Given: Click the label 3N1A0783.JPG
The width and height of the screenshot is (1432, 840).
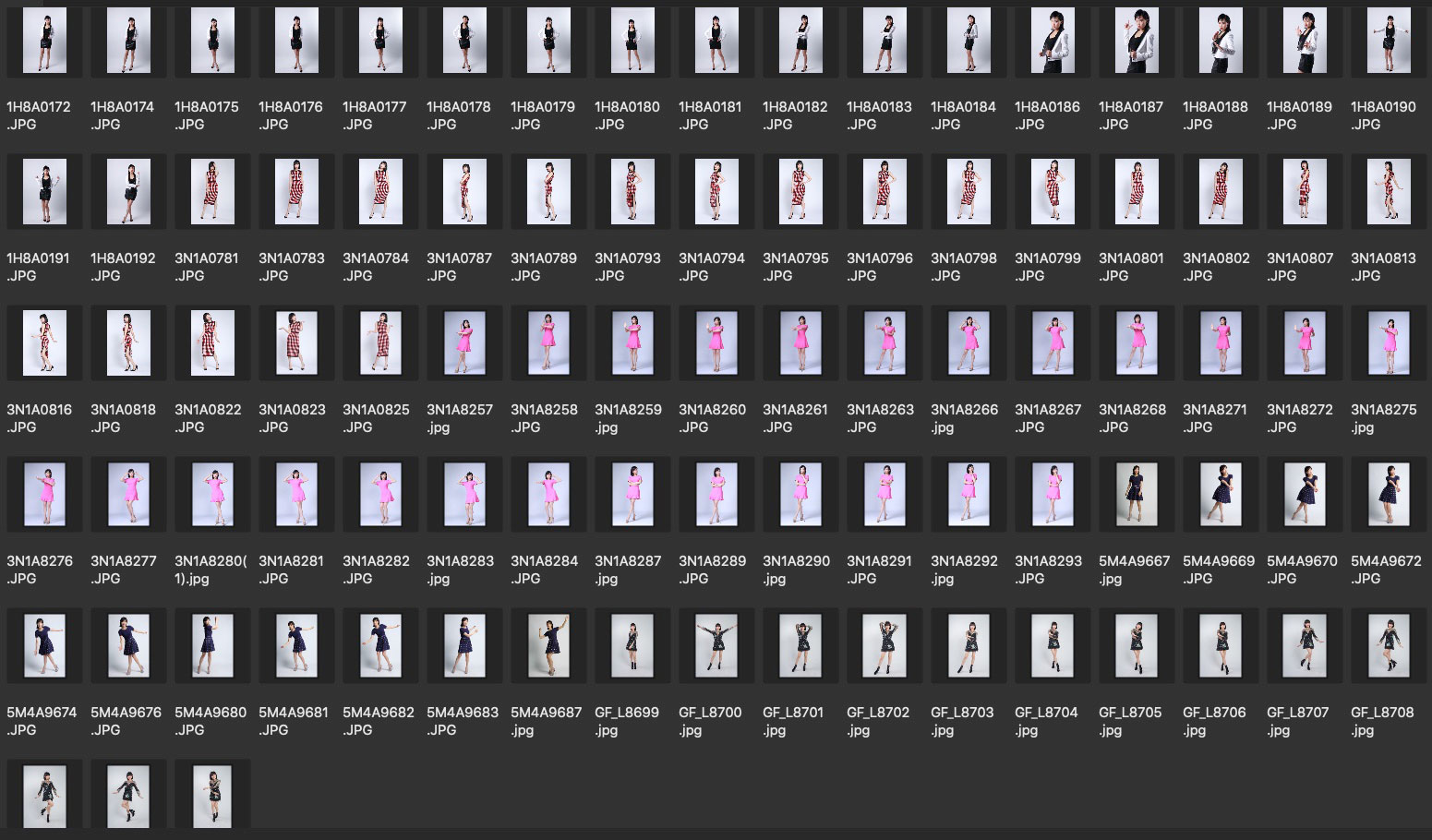Looking at the screenshot, I should pos(292,267).
